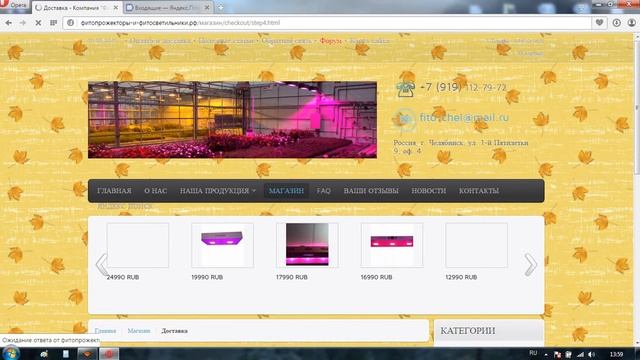Open product thumbnail priced 17990 RUB
640x360 pixels.
[x=307, y=245]
